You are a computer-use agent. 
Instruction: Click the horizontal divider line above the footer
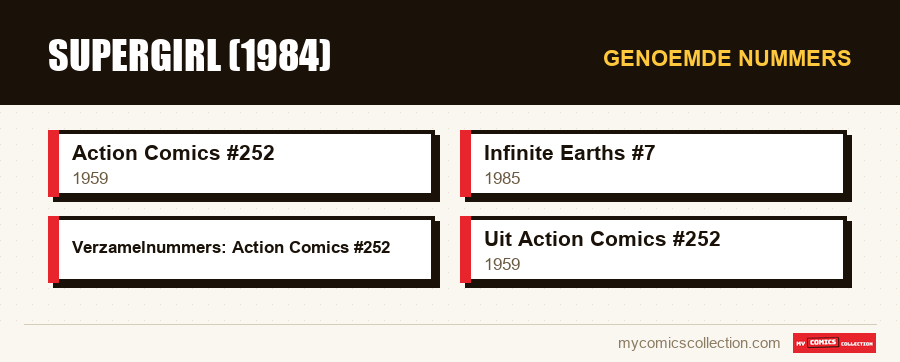(450, 325)
